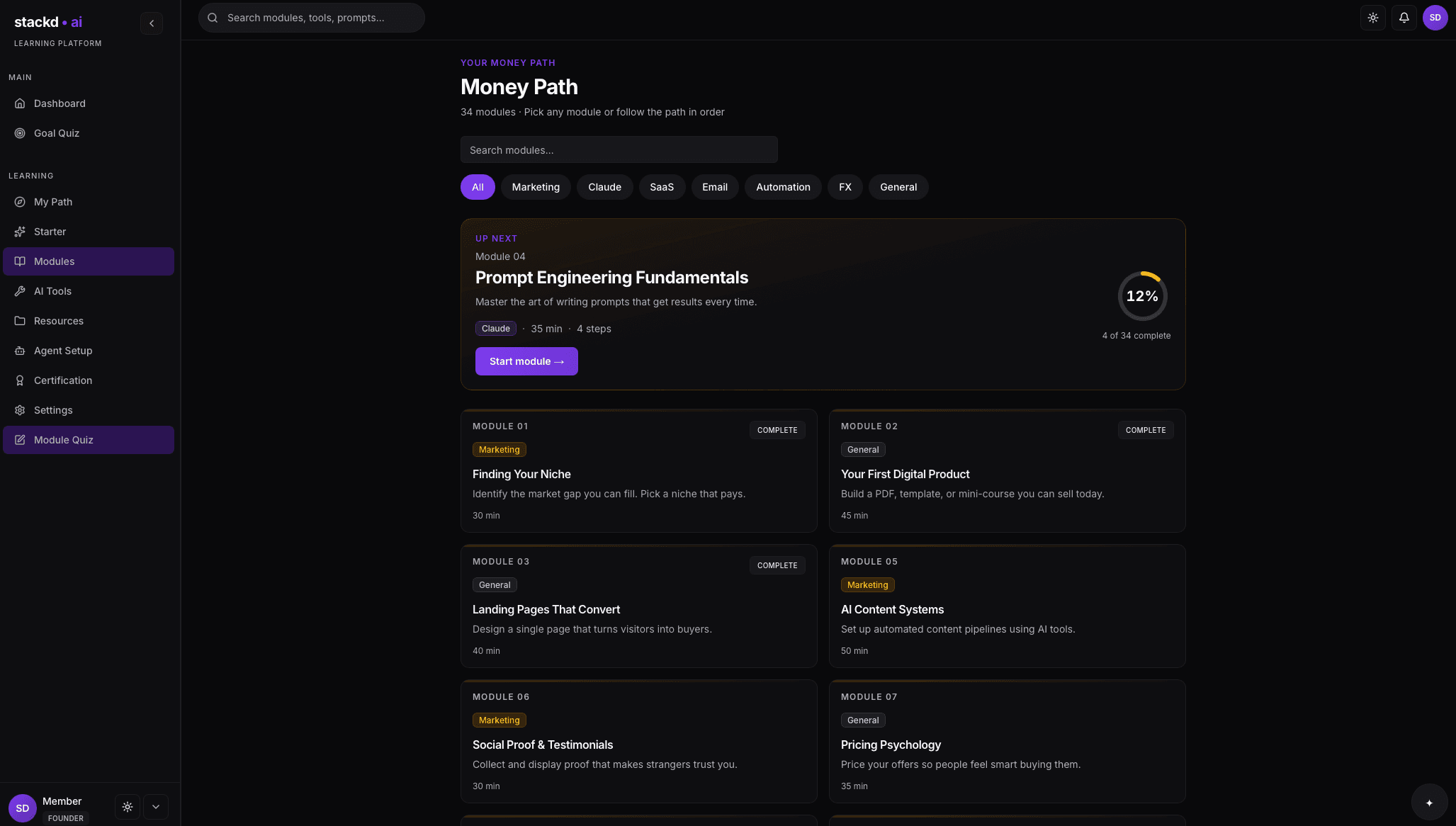This screenshot has height=826, width=1456.
Task: Click the 12% progress ring
Action: (1142, 296)
